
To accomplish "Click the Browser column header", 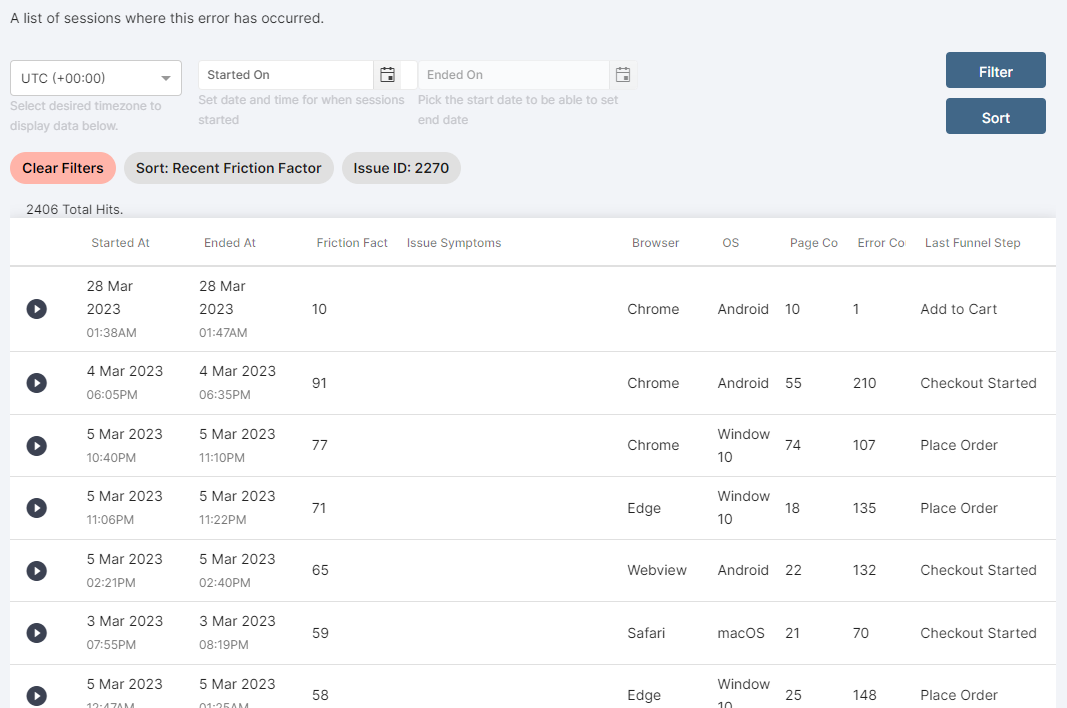I will click(x=655, y=243).
